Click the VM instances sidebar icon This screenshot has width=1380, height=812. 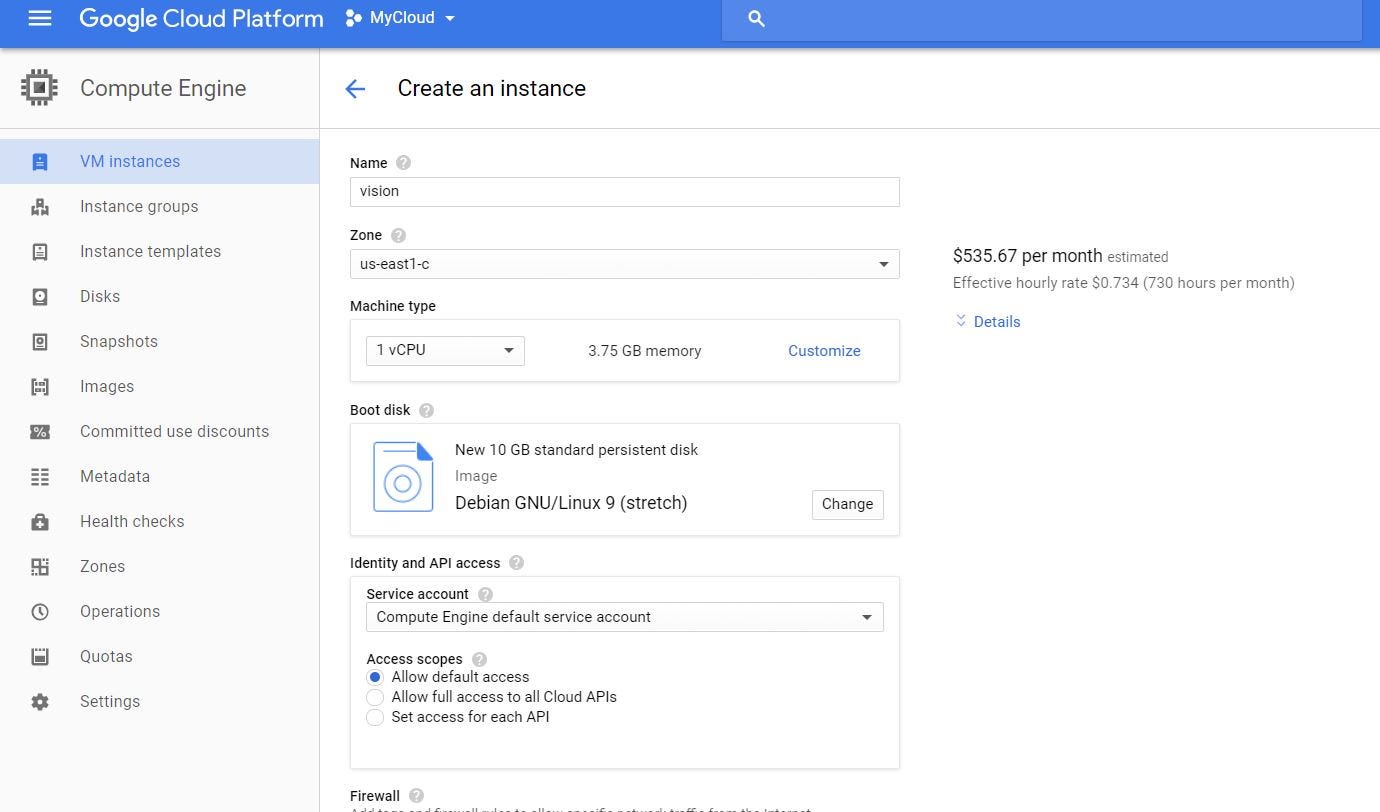[40, 162]
